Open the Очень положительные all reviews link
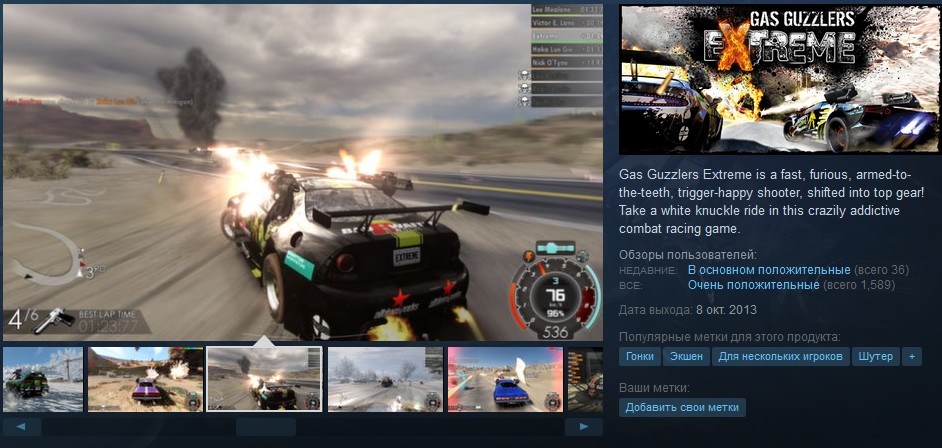 (x=753, y=285)
